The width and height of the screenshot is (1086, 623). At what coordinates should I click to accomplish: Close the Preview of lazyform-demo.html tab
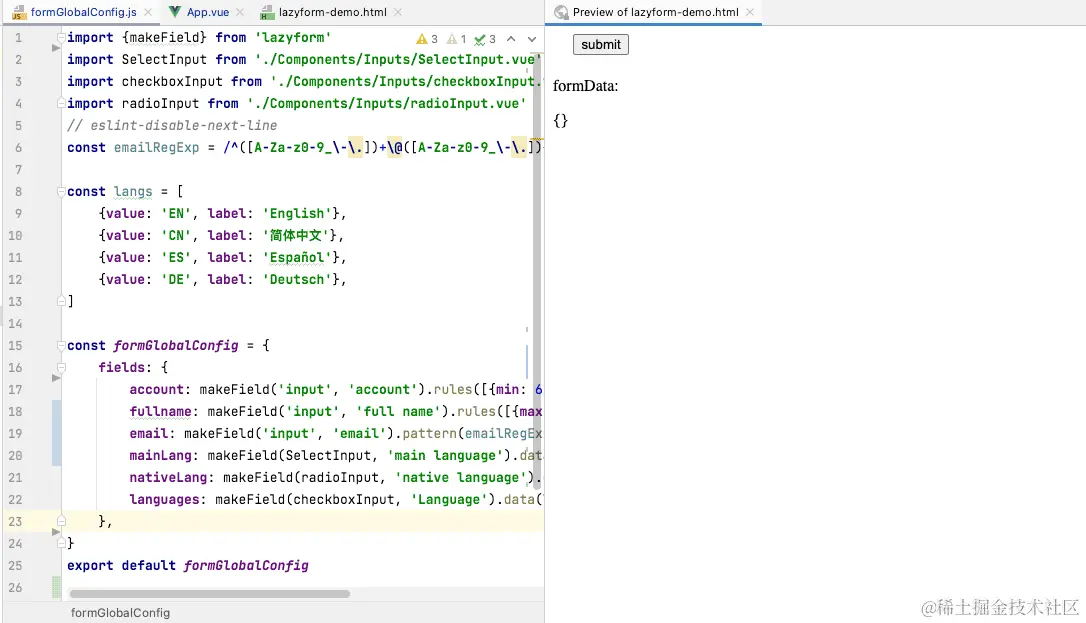[750, 12]
